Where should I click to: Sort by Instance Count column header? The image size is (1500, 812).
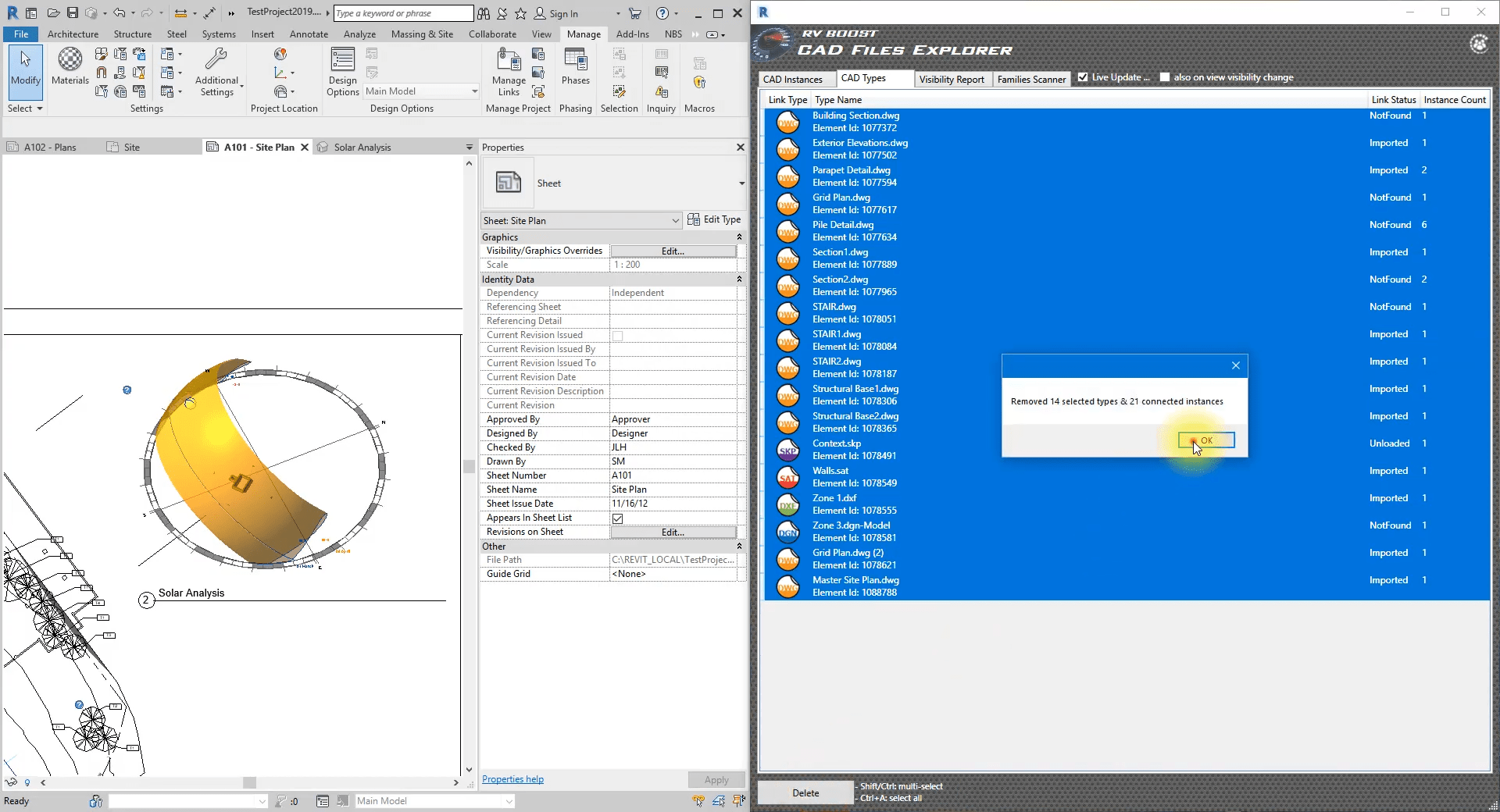[1454, 99]
